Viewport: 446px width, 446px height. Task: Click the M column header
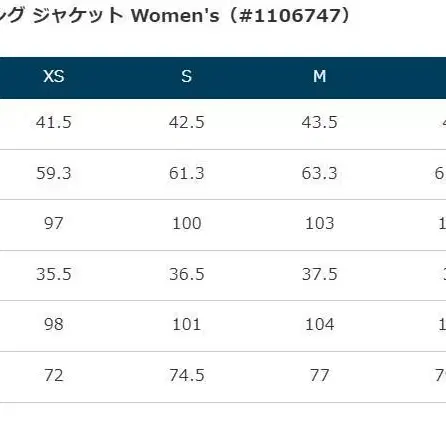(x=320, y=76)
